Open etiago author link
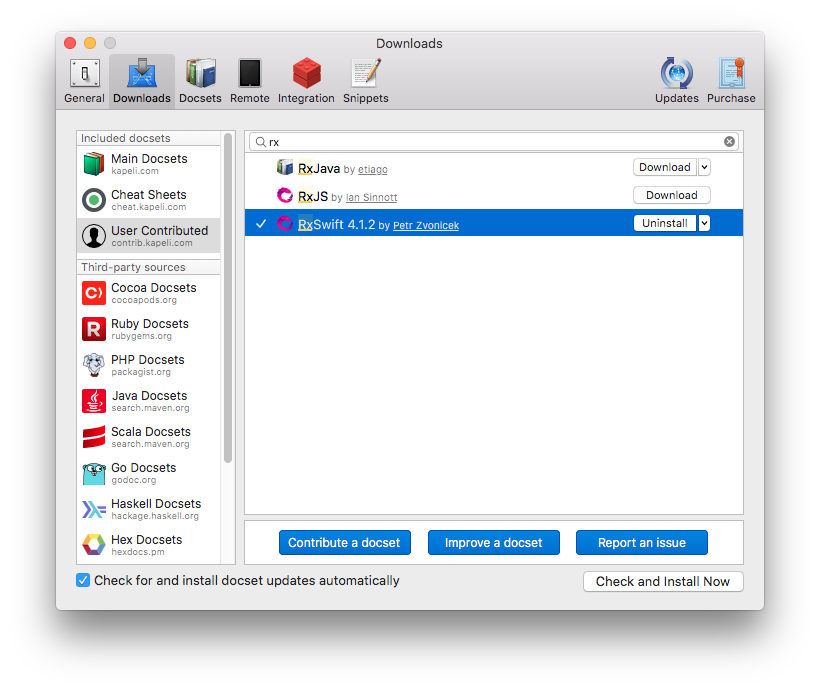Screen dimensions: 820x690 click(373, 169)
